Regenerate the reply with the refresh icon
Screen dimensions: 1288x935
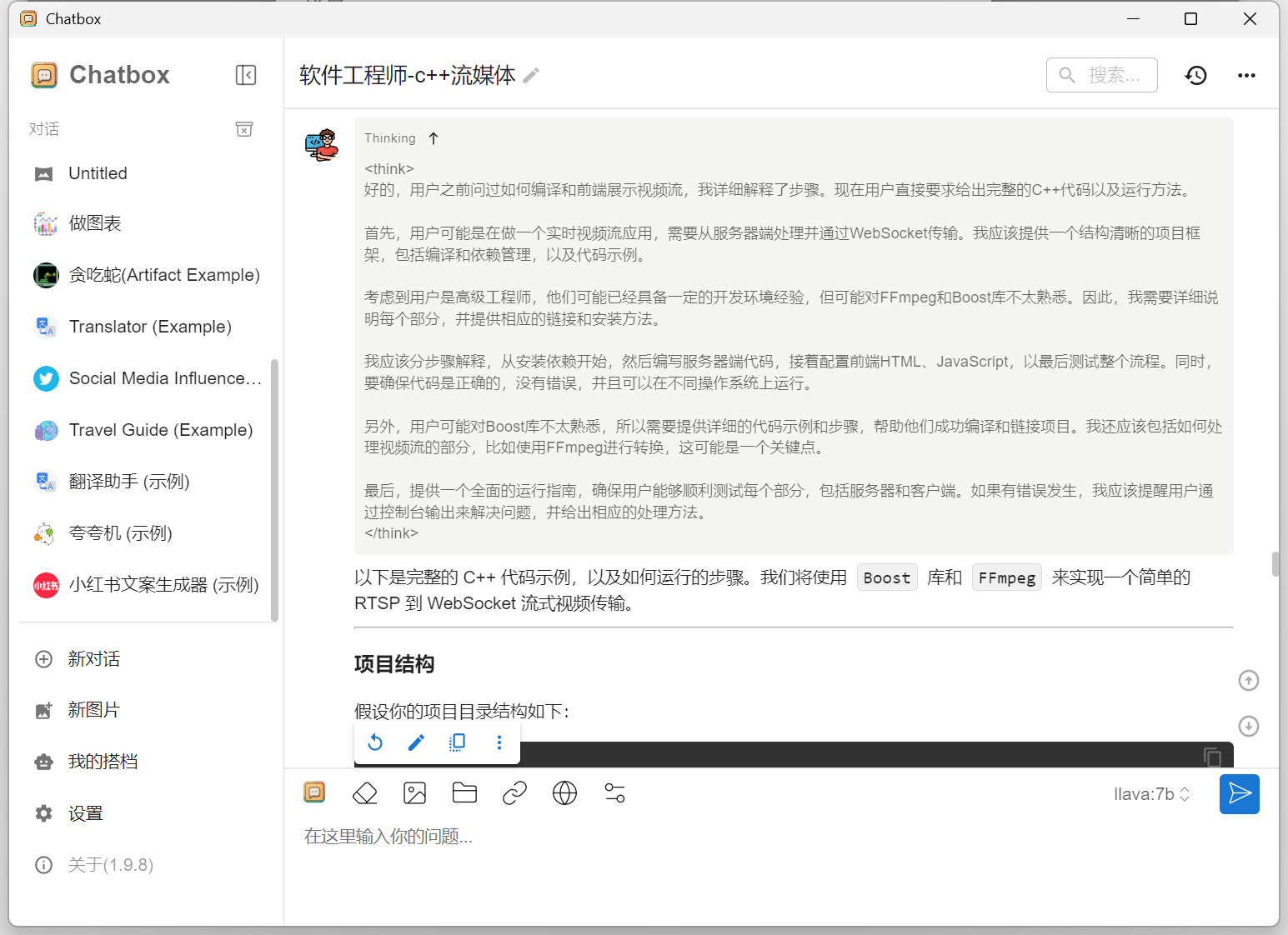374,742
